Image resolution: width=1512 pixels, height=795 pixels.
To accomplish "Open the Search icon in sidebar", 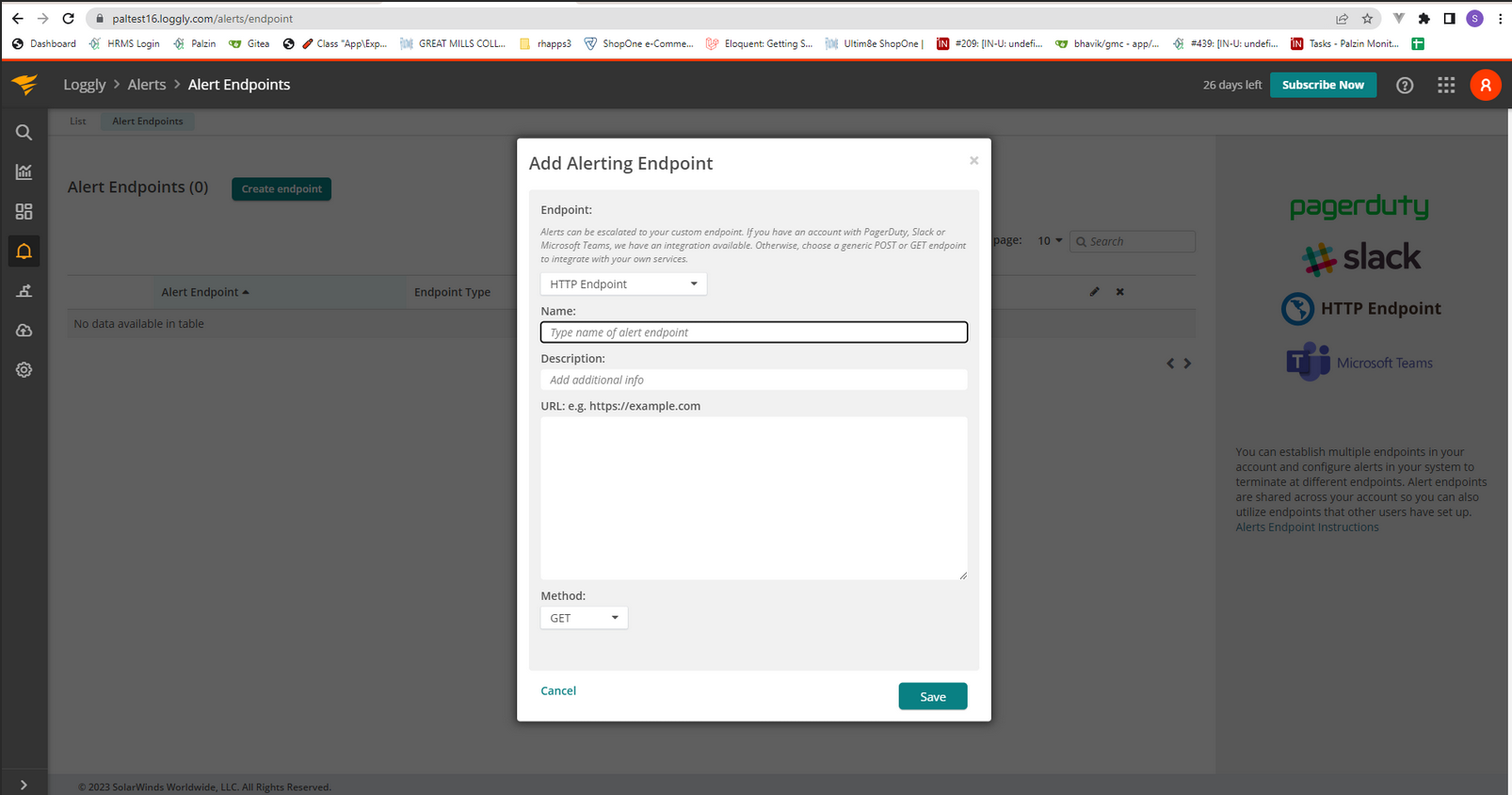I will (x=24, y=133).
